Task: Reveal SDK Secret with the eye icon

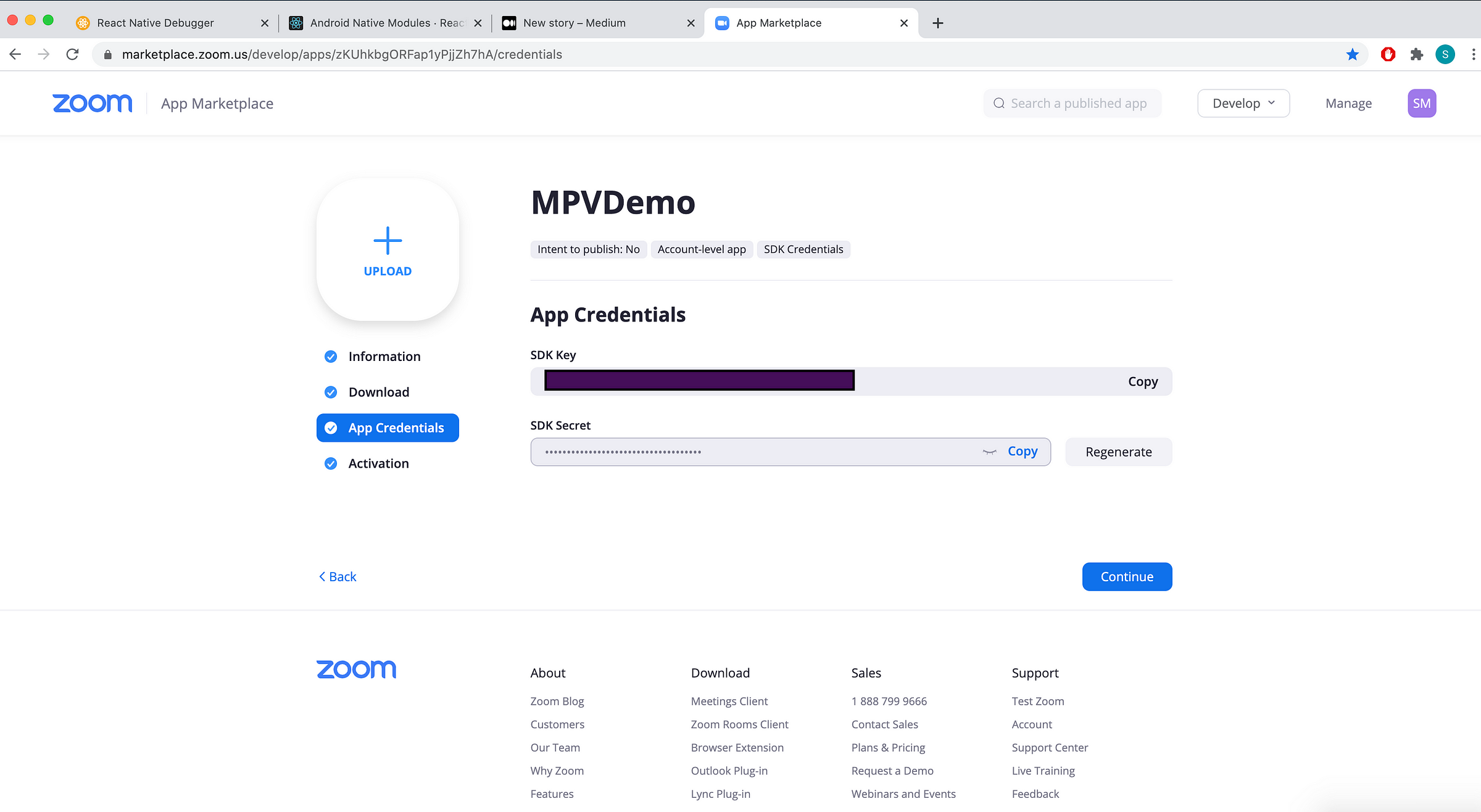Action: (x=990, y=452)
